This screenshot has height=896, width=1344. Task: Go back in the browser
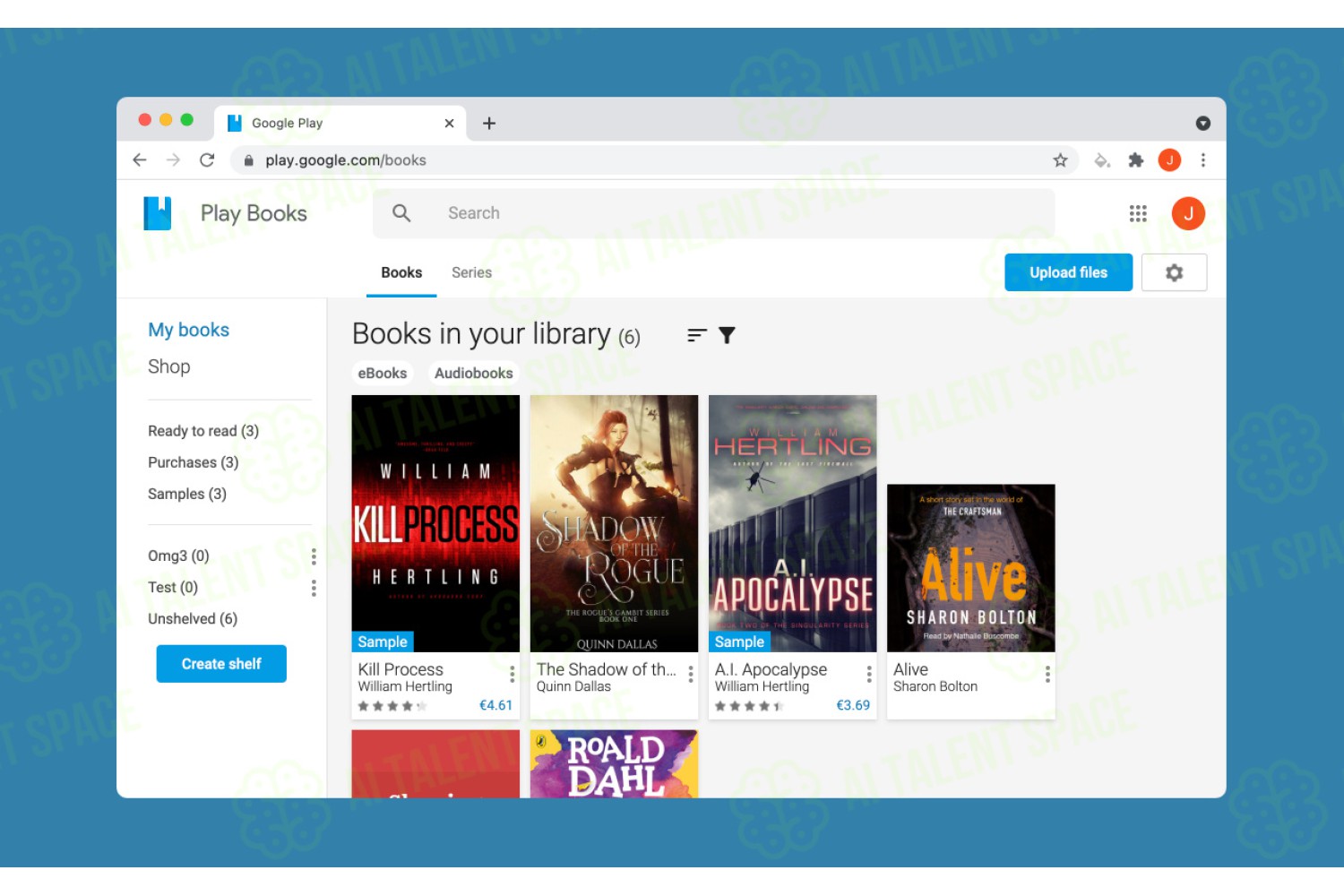140,160
